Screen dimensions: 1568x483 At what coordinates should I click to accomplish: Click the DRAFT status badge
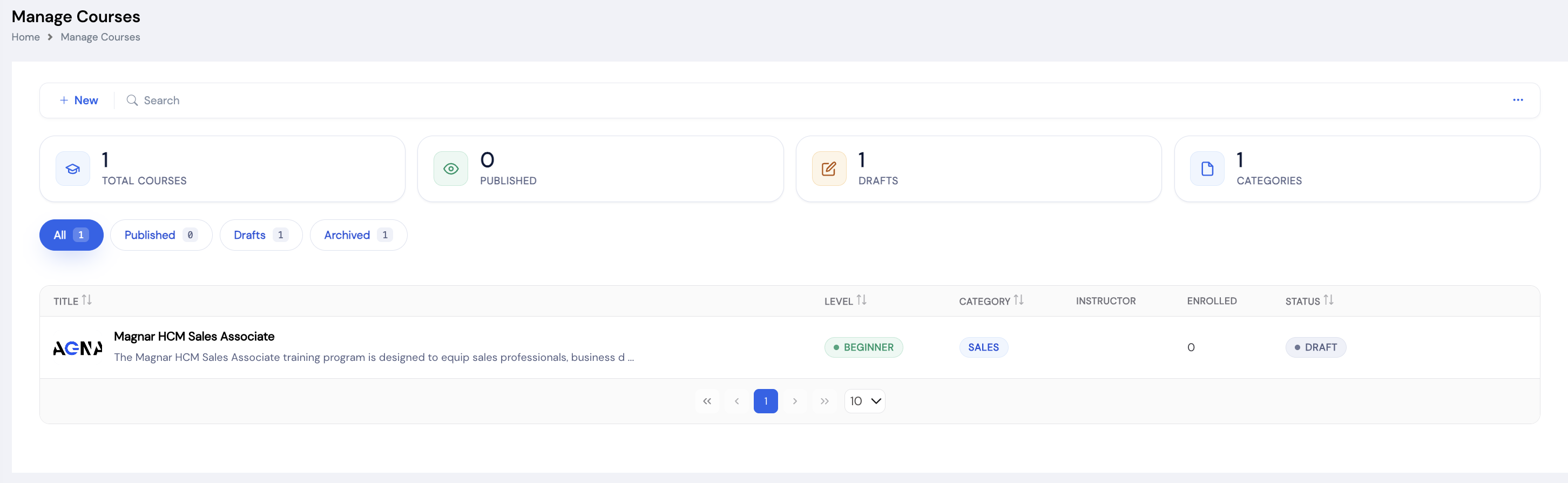(x=1315, y=347)
